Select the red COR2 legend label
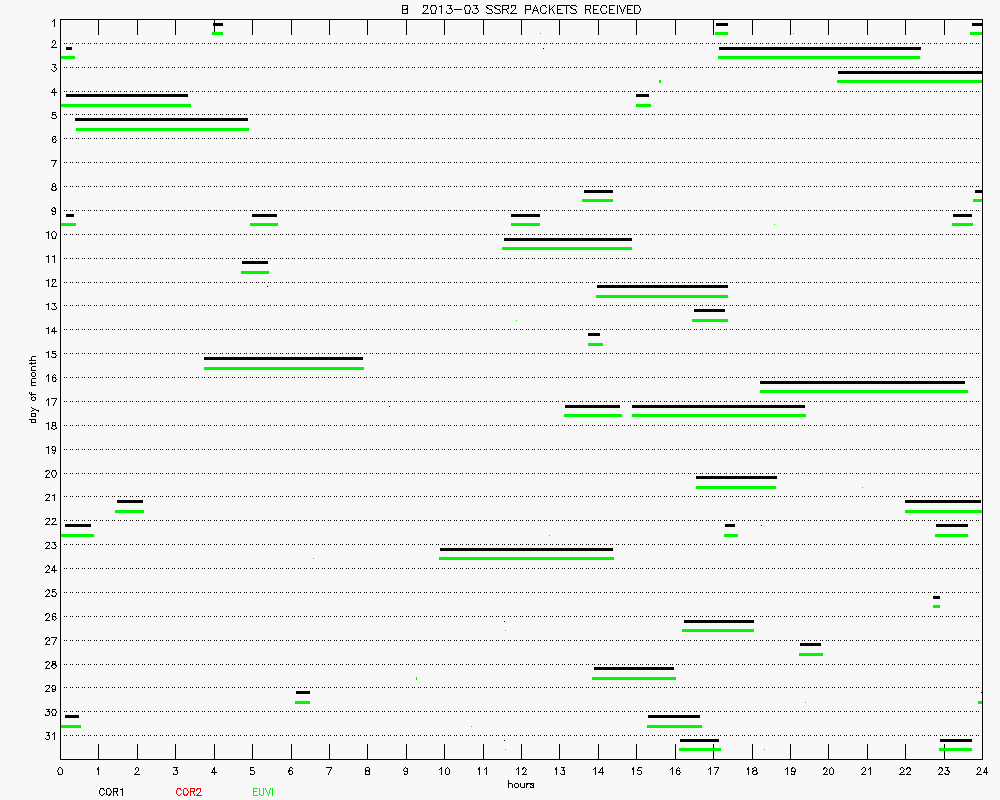Screen dimensions: 1000x800 (x=188, y=792)
